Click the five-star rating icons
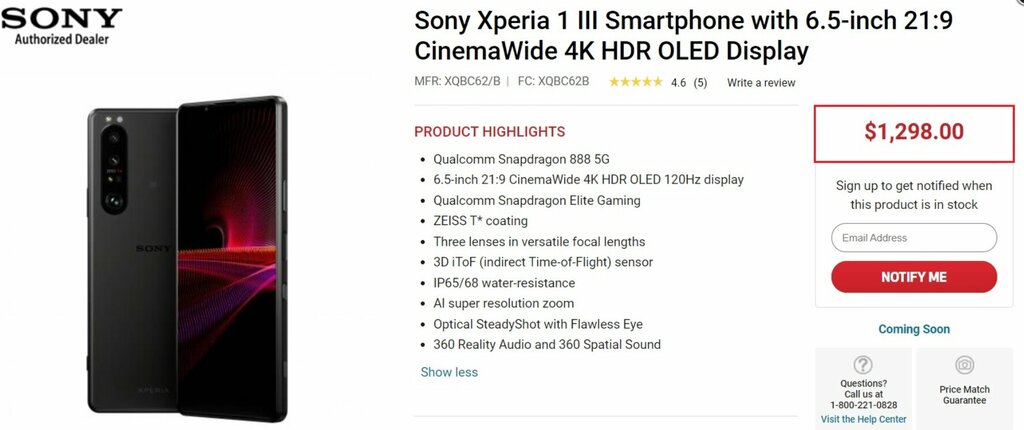This screenshot has width=1024, height=430. pos(635,82)
